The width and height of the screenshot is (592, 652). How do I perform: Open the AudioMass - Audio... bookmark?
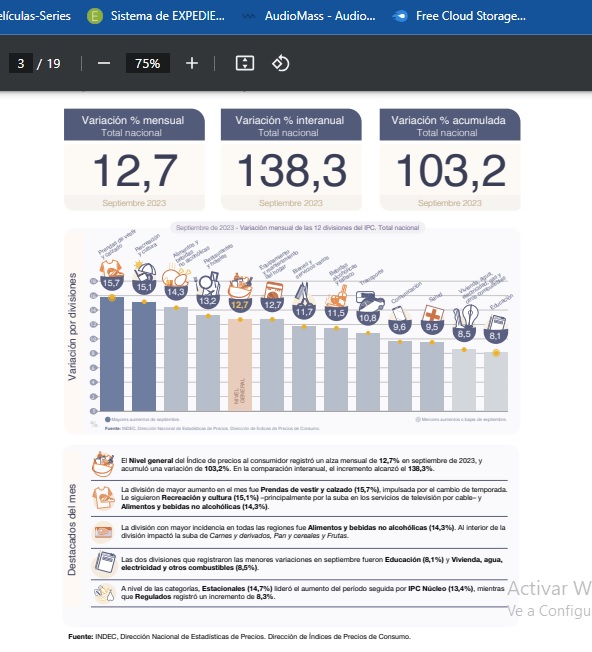tap(320, 16)
